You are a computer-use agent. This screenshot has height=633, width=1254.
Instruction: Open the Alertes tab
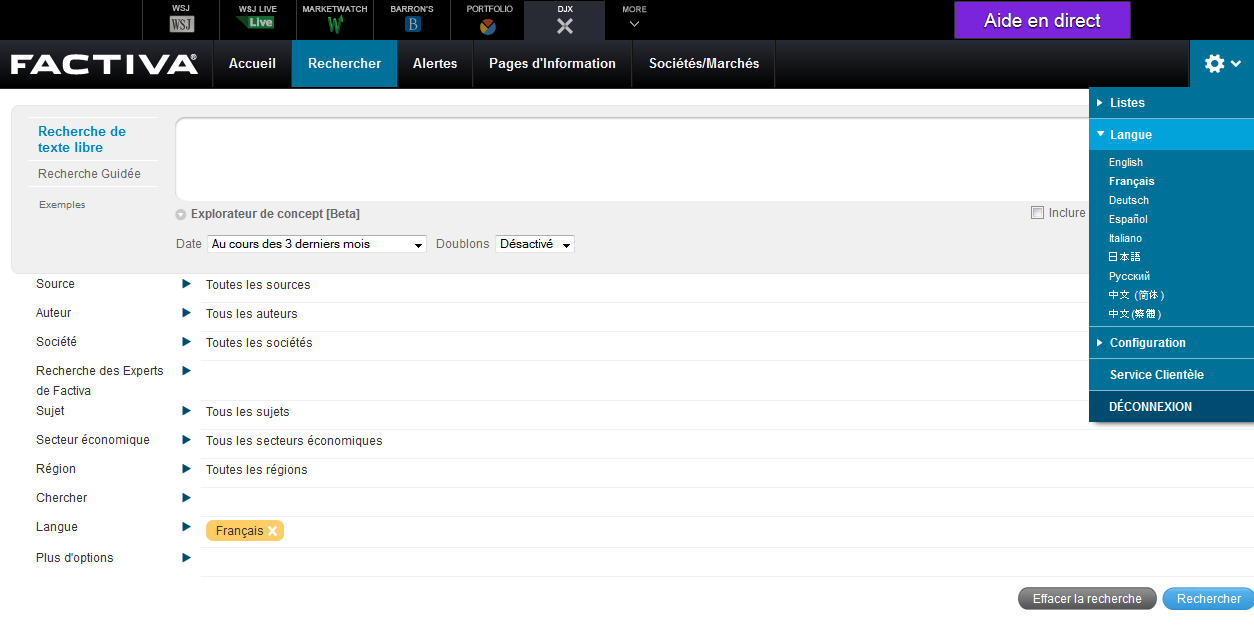click(435, 63)
